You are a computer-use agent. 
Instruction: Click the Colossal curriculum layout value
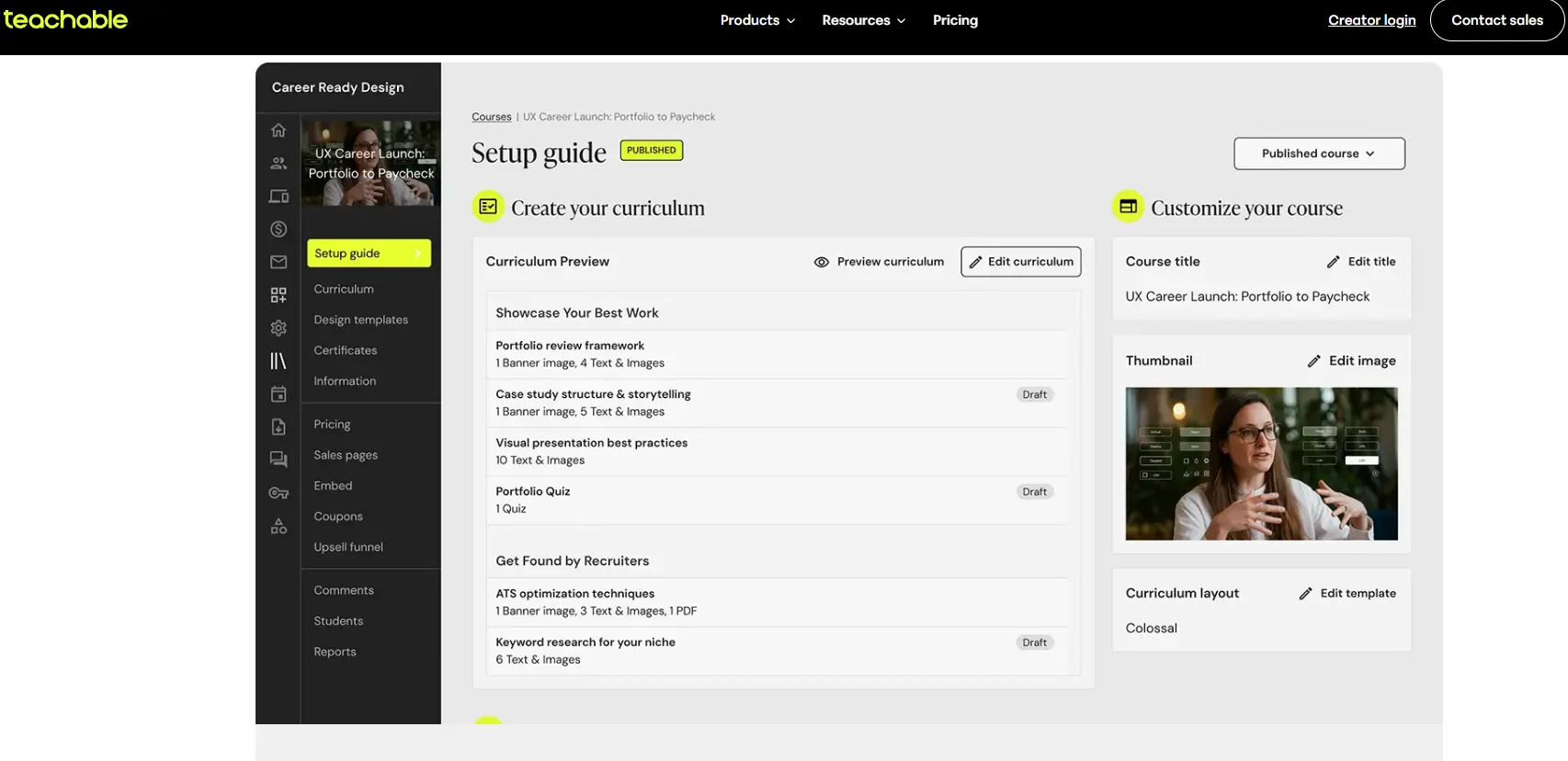1152,629
